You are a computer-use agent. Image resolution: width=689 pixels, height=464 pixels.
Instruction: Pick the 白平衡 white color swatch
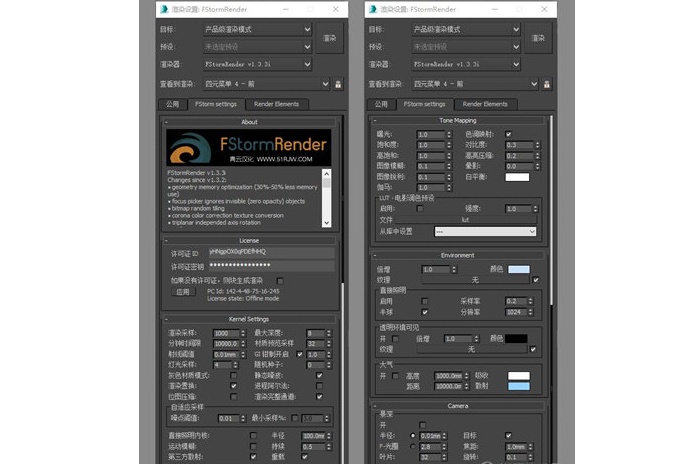point(516,177)
